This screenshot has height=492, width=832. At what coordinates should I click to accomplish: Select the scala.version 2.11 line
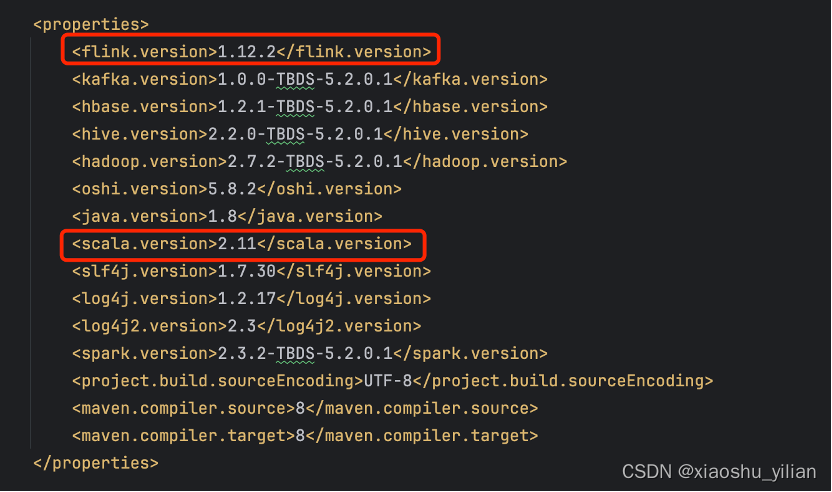click(x=242, y=244)
